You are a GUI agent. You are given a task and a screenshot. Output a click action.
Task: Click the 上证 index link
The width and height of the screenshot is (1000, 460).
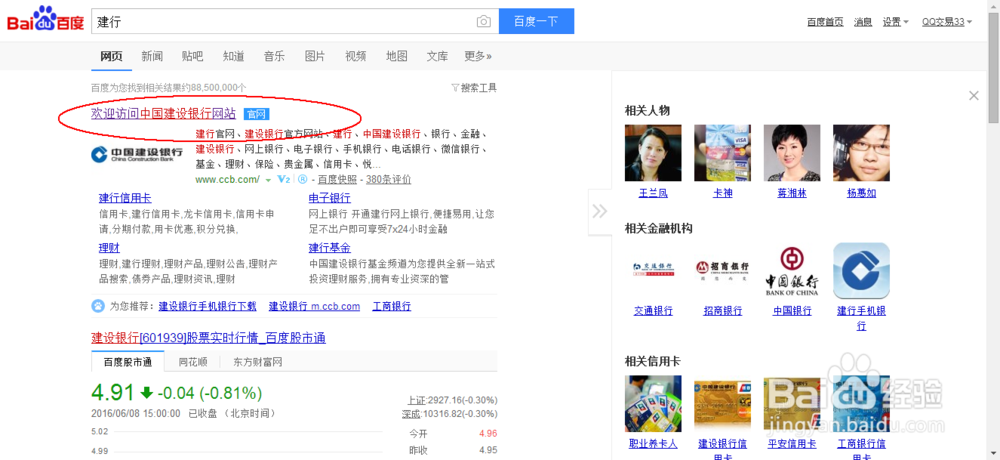pyautogui.click(x=416, y=400)
